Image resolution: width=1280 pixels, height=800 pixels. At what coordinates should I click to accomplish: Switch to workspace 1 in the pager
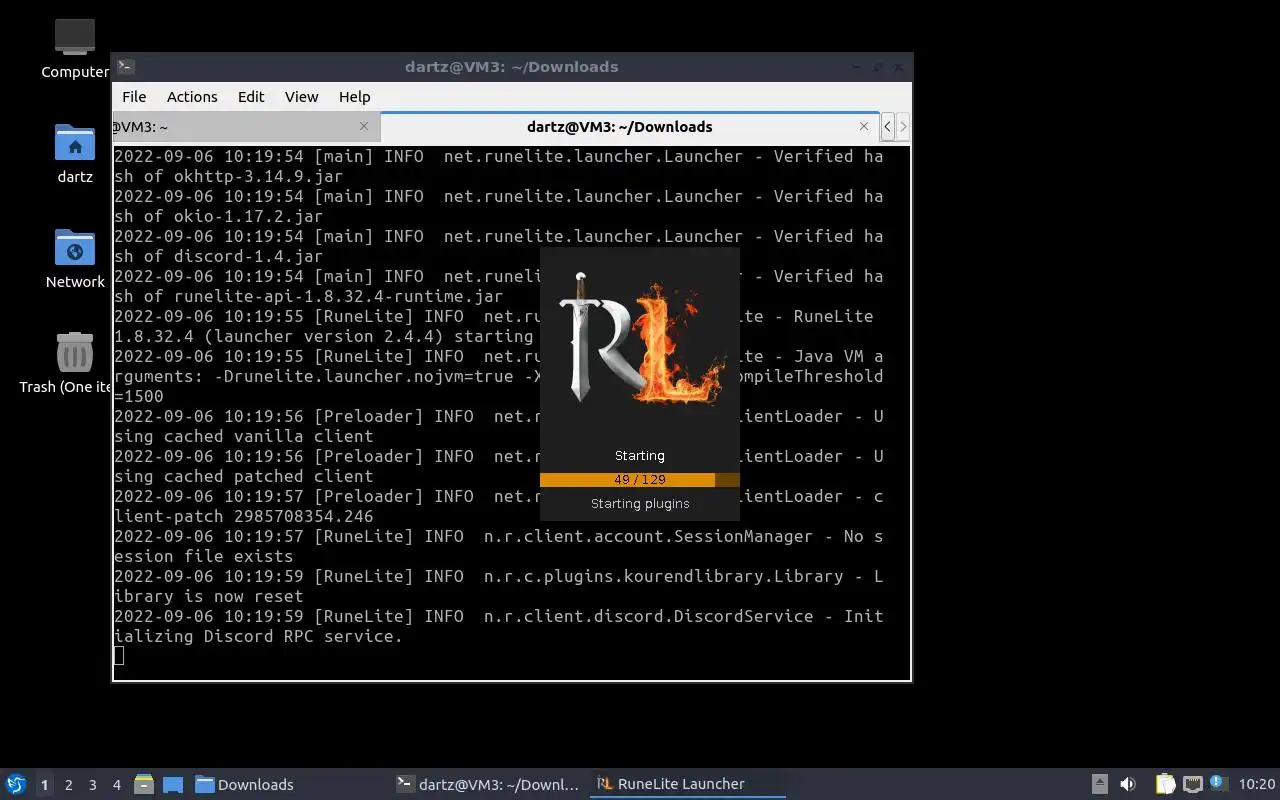[x=44, y=785]
